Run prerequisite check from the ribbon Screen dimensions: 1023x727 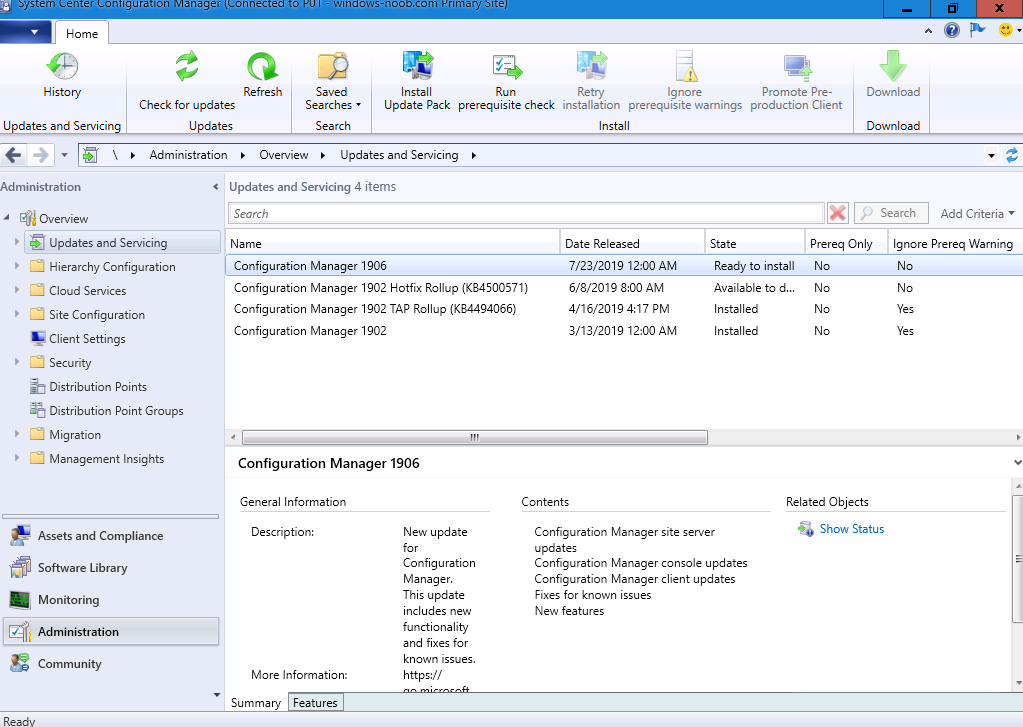506,81
